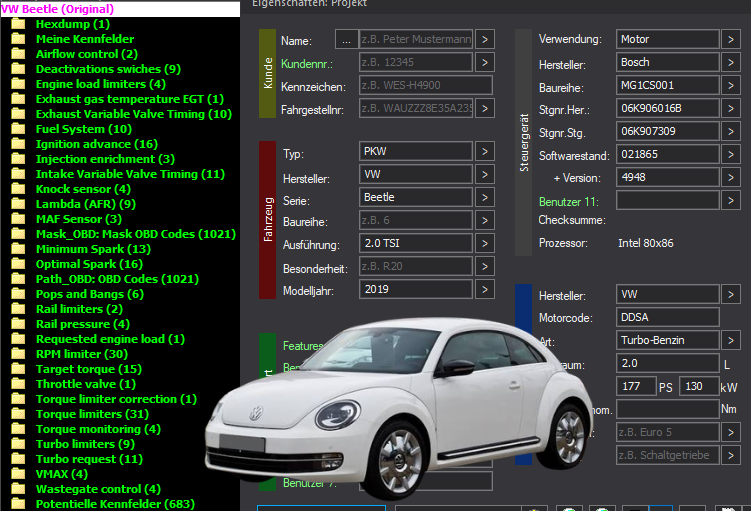The width and height of the screenshot is (751, 511).
Task: Open arrow beside z.B. Schaltgetriebe field
Action: tap(730, 455)
